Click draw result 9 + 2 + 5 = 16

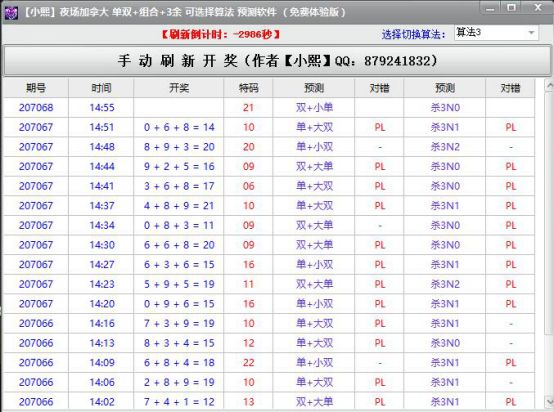pos(179,166)
